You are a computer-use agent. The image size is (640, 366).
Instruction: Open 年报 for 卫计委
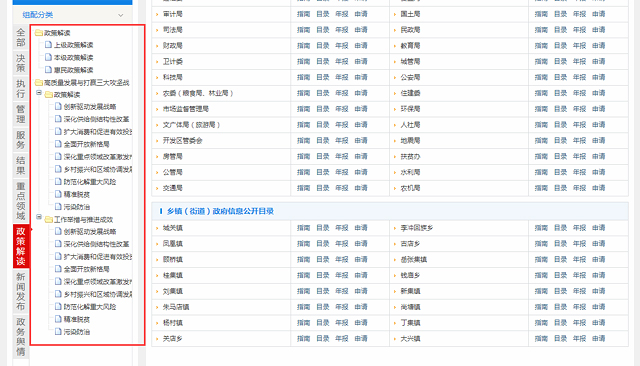[x=342, y=62]
